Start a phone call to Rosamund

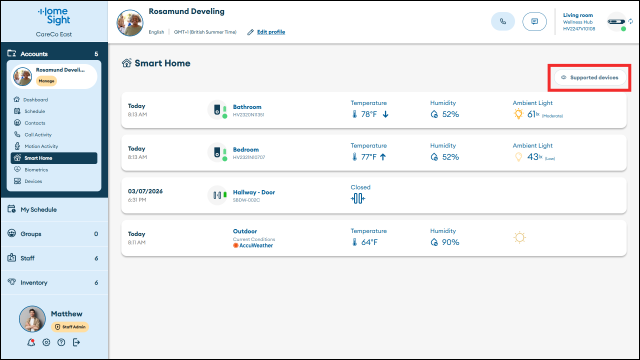(503, 21)
